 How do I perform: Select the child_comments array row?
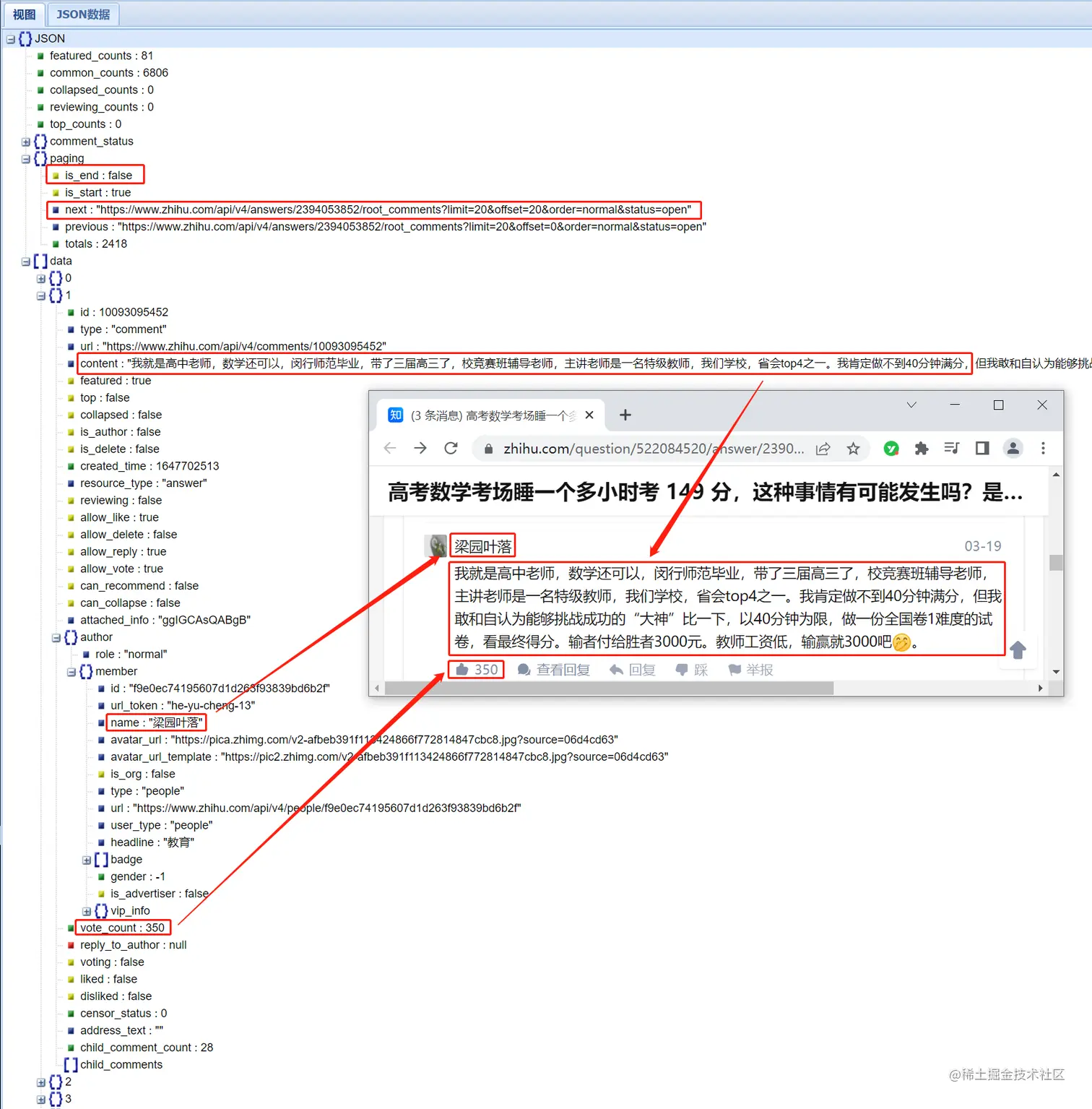point(121,1065)
